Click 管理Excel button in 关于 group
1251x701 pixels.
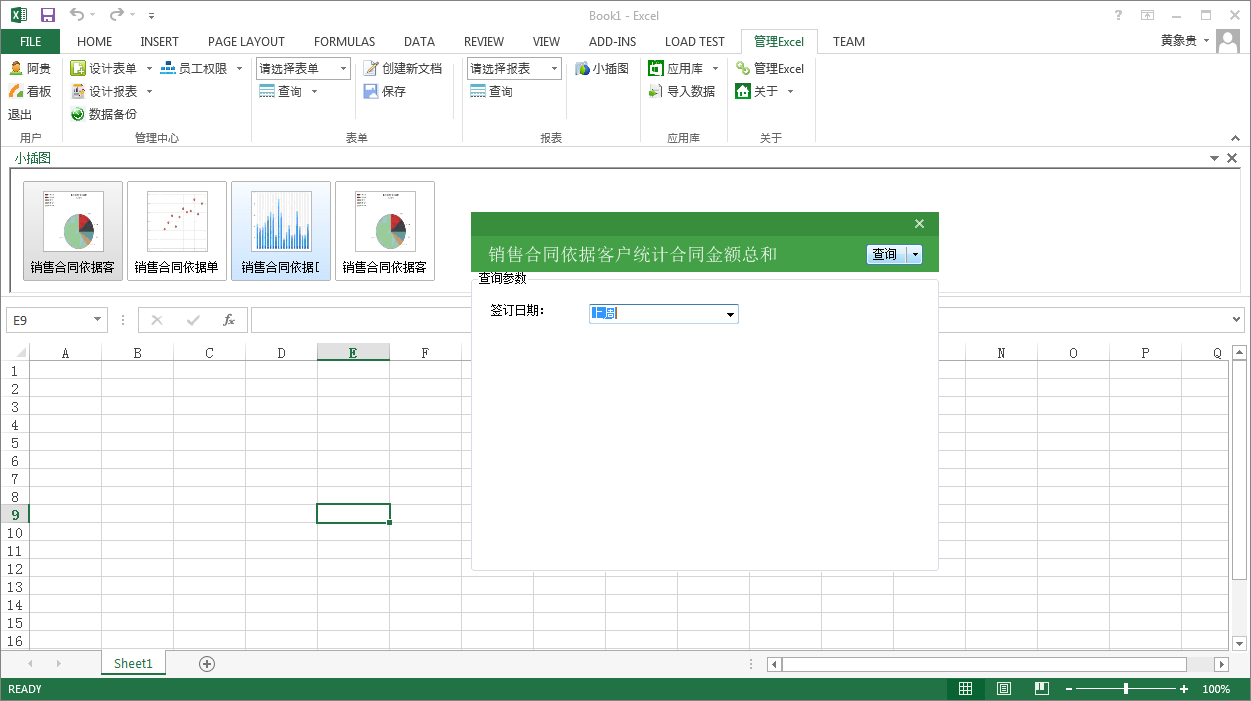(x=770, y=68)
